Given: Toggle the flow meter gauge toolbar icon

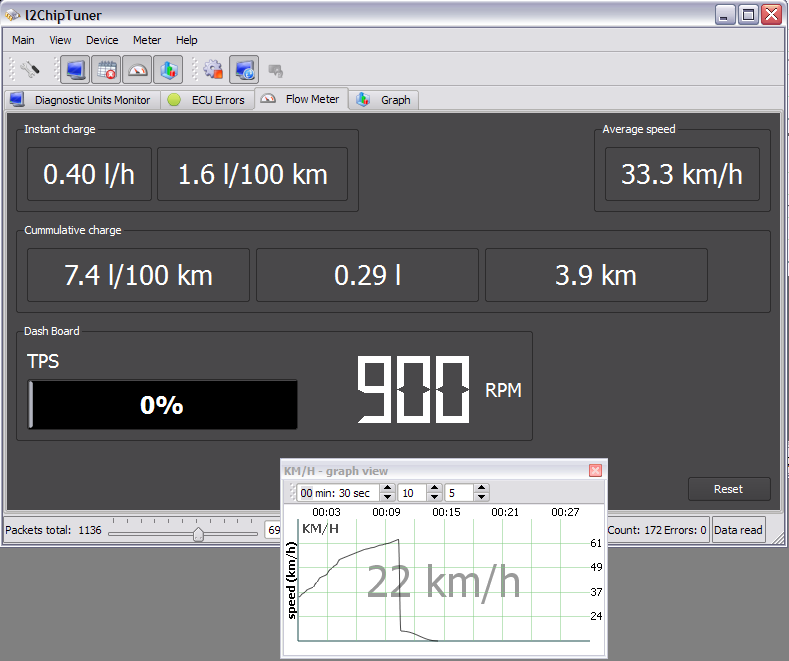Looking at the screenshot, I should tap(137, 69).
